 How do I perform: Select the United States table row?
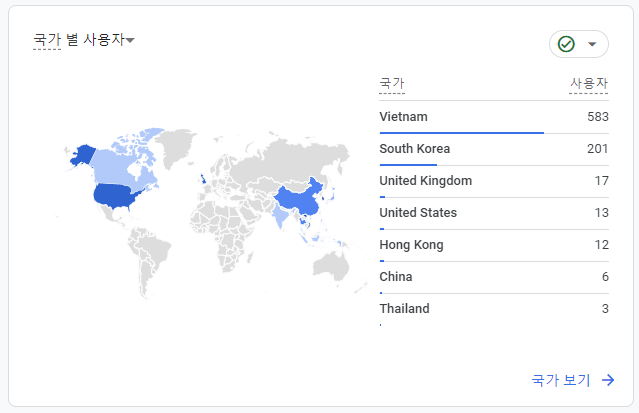coord(494,213)
